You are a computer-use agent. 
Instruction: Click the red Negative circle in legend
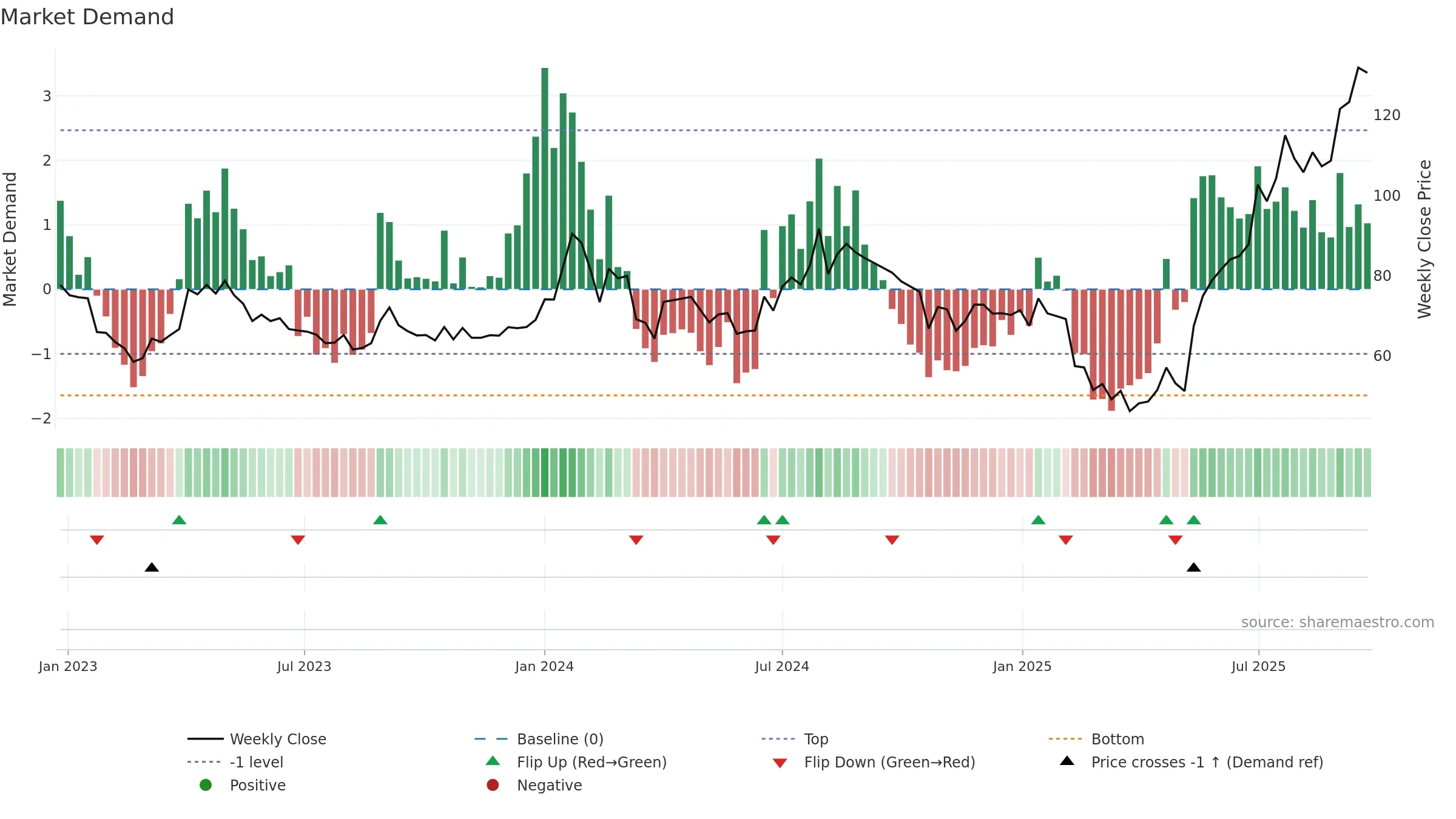coord(493,785)
